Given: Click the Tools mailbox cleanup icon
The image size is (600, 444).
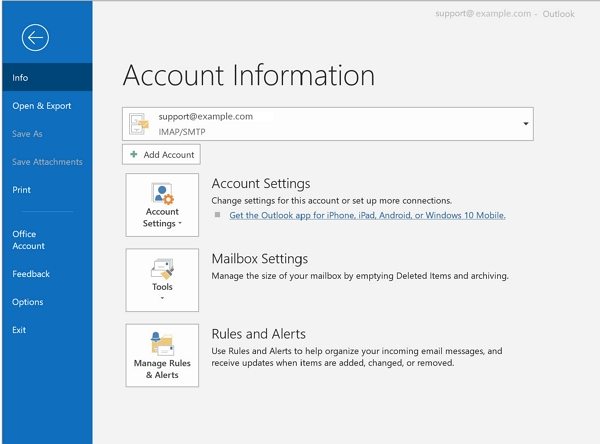Looking at the screenshot, I should [162, 268].
